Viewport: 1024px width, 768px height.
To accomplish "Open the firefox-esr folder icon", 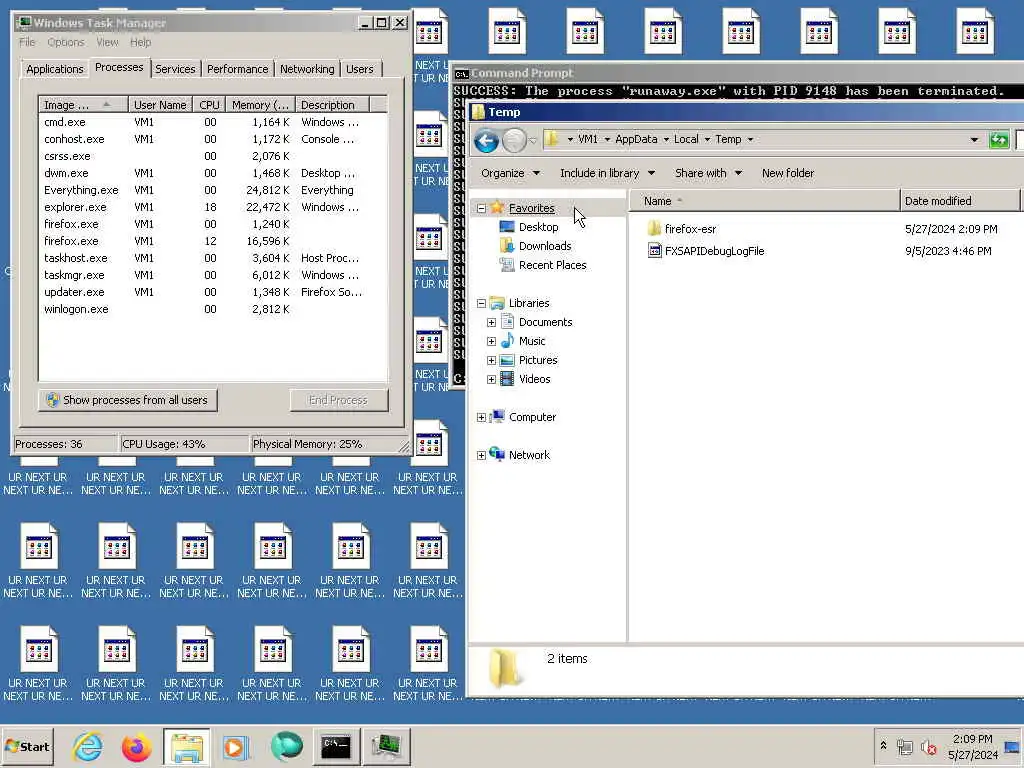I will (654, 229).
